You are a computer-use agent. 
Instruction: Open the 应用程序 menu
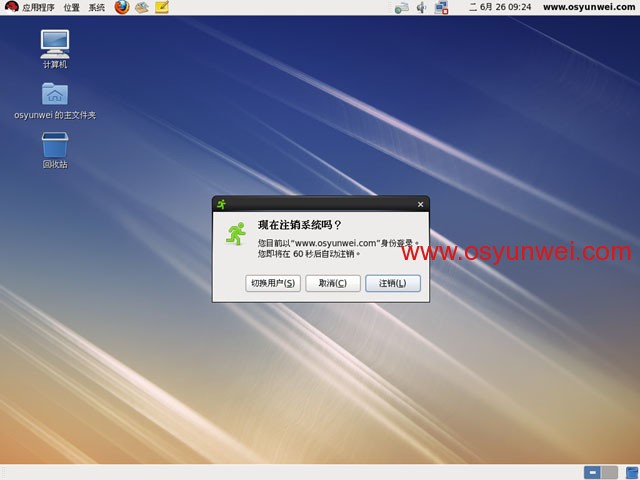(38, 7)
